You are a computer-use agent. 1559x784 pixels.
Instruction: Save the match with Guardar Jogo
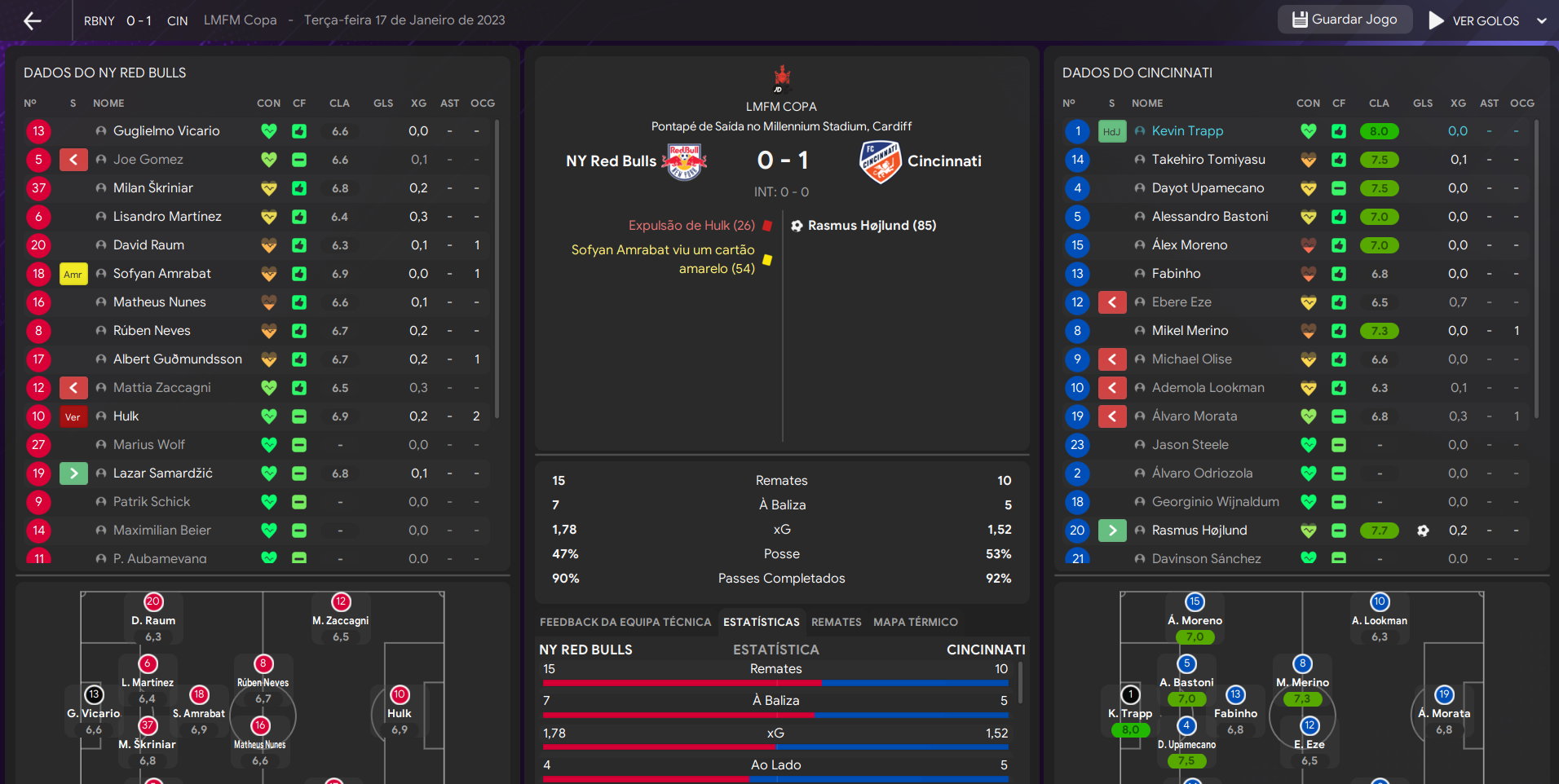[x=1345, y=20]
